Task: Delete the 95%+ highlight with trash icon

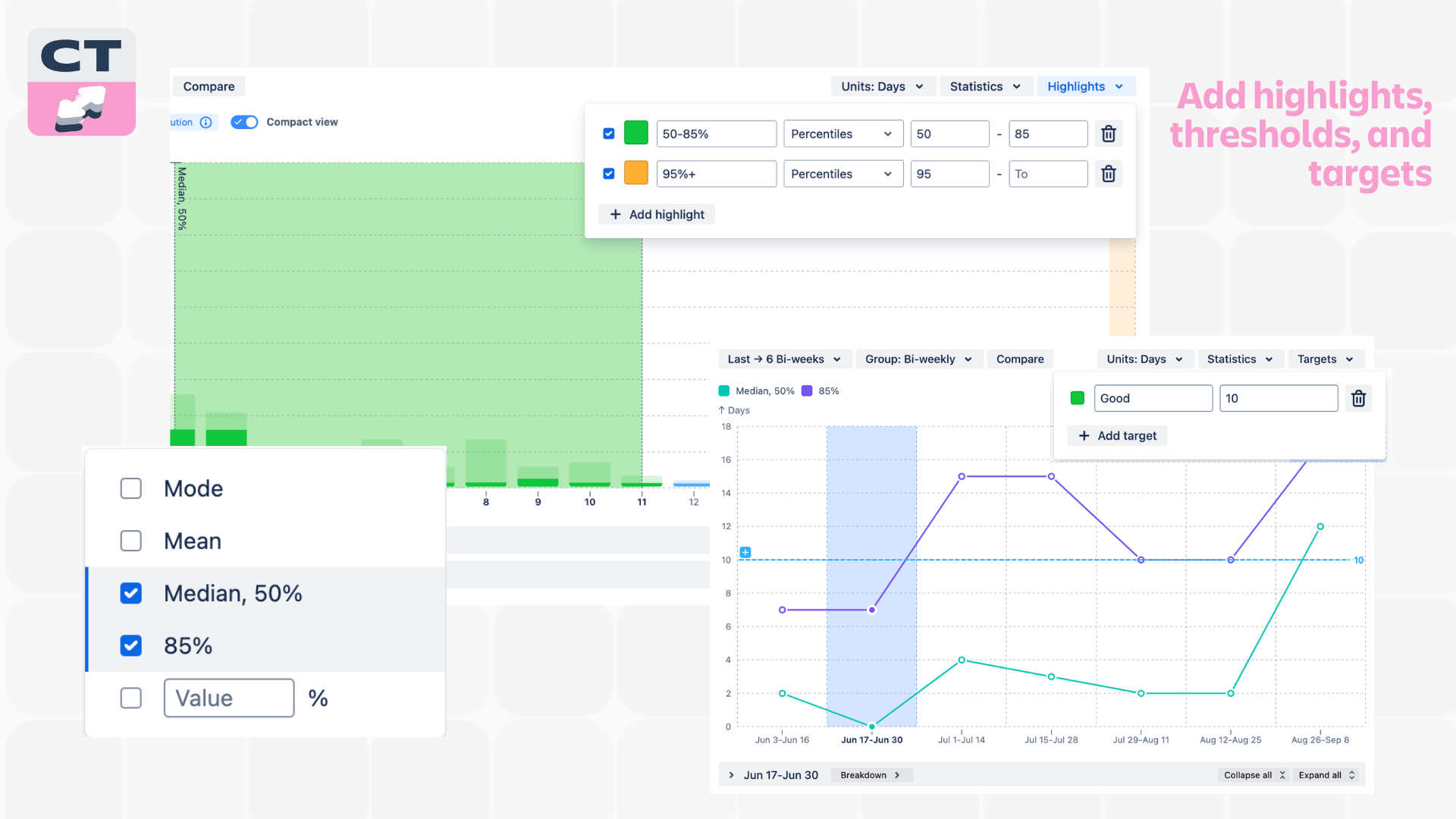Action: [x=1108, y=174]
